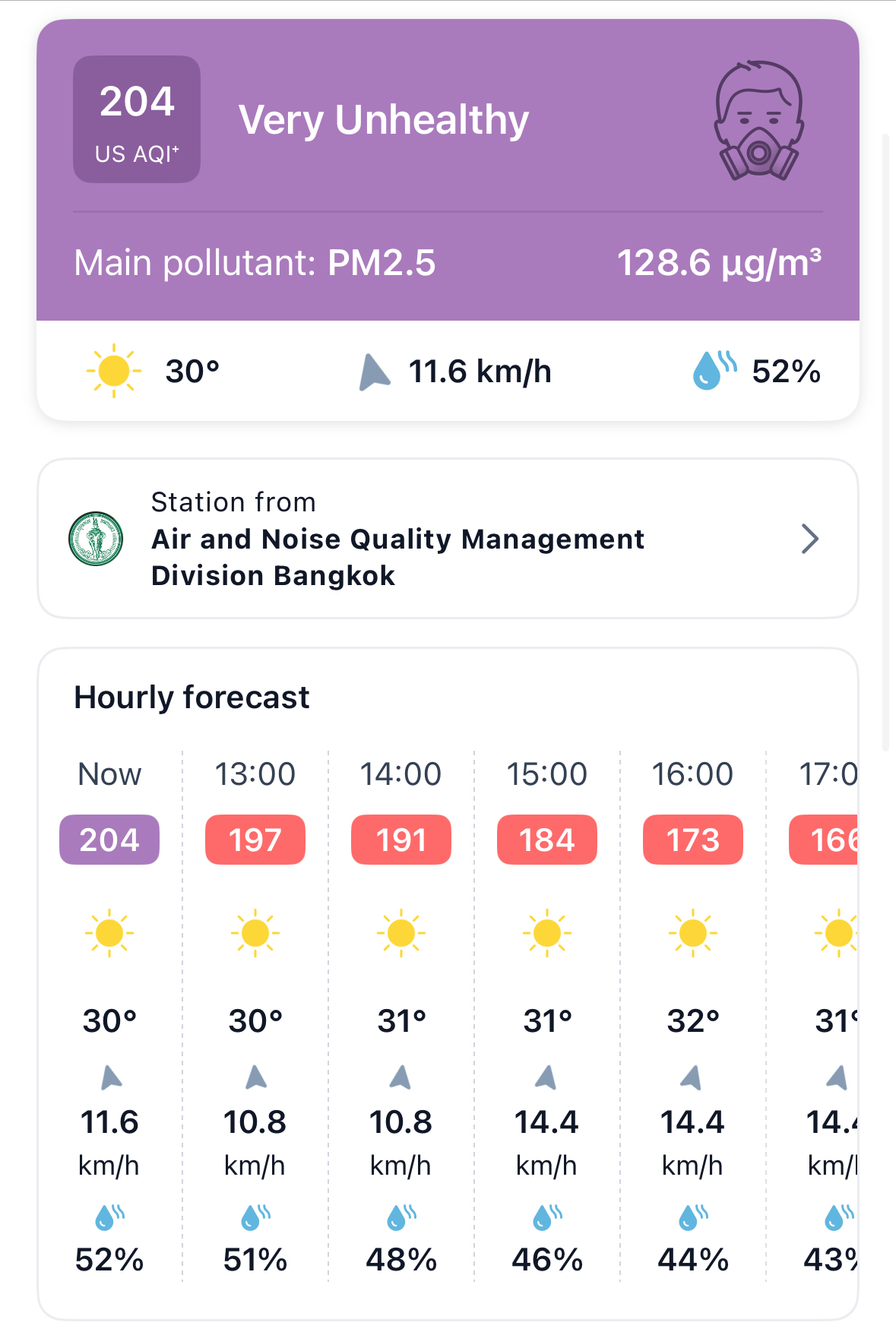Click the wind arrow in the 15:00 forecast column
The height and width of the screenshot is (1332, 896).
(546, 1077)
